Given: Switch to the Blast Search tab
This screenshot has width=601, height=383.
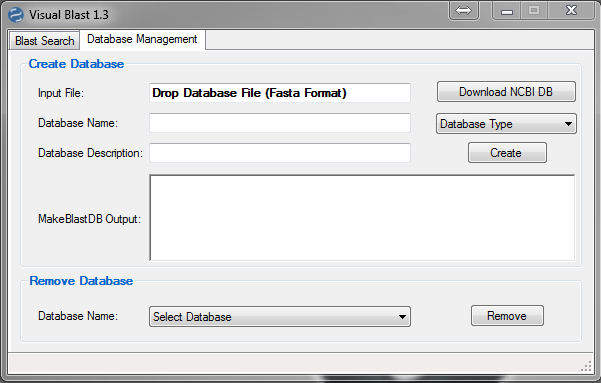Looking at the screenshot, I should coord(44,41).
